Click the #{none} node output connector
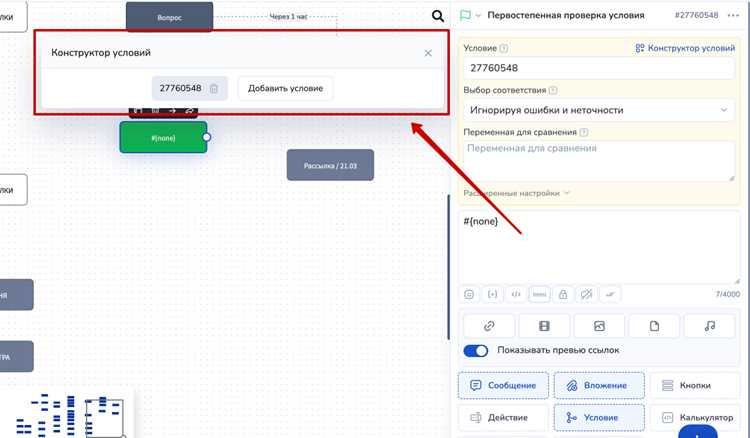The image size is (750, 438). [x=207, y=137]
